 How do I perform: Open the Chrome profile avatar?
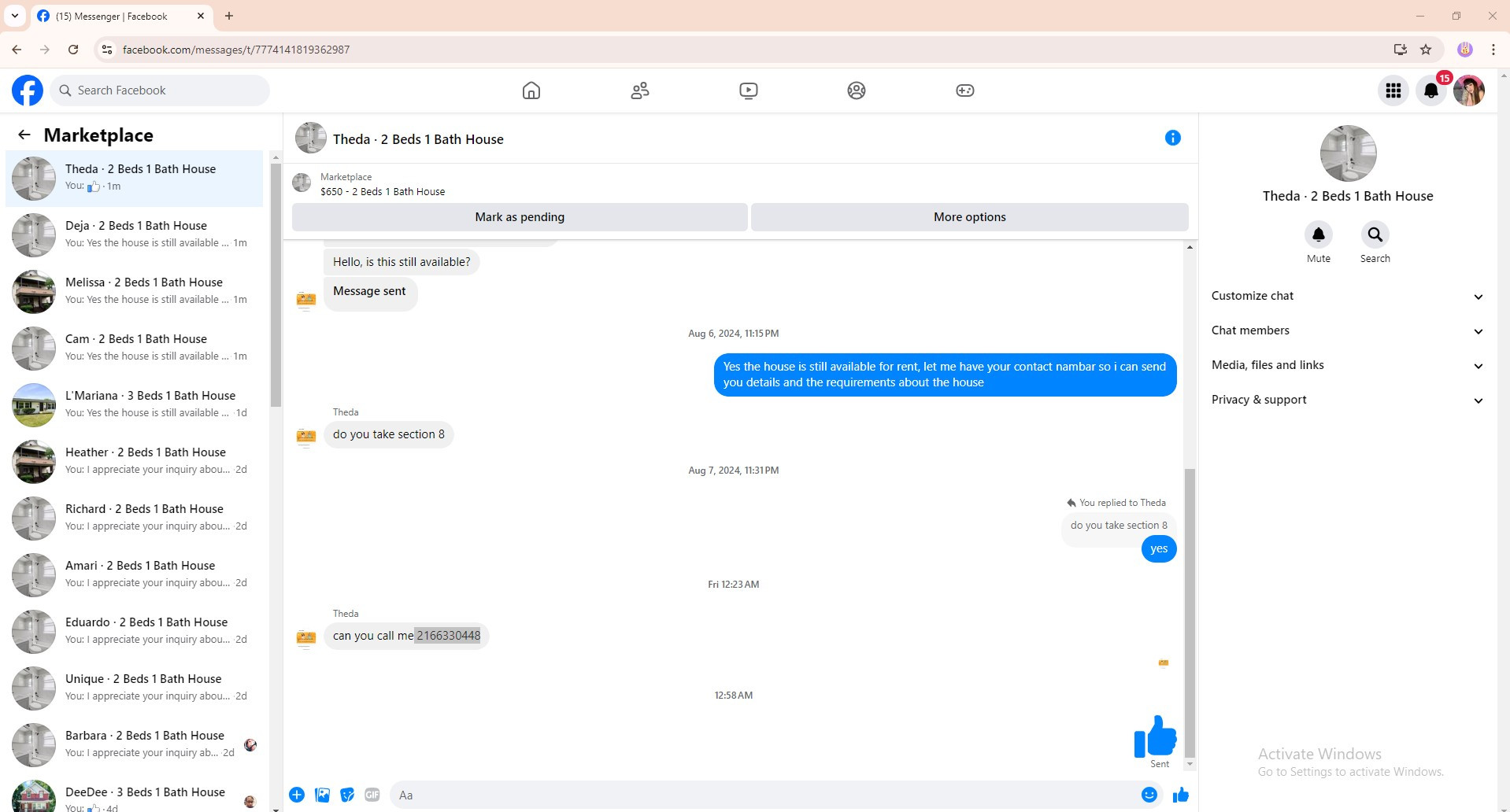(1465, 50)
